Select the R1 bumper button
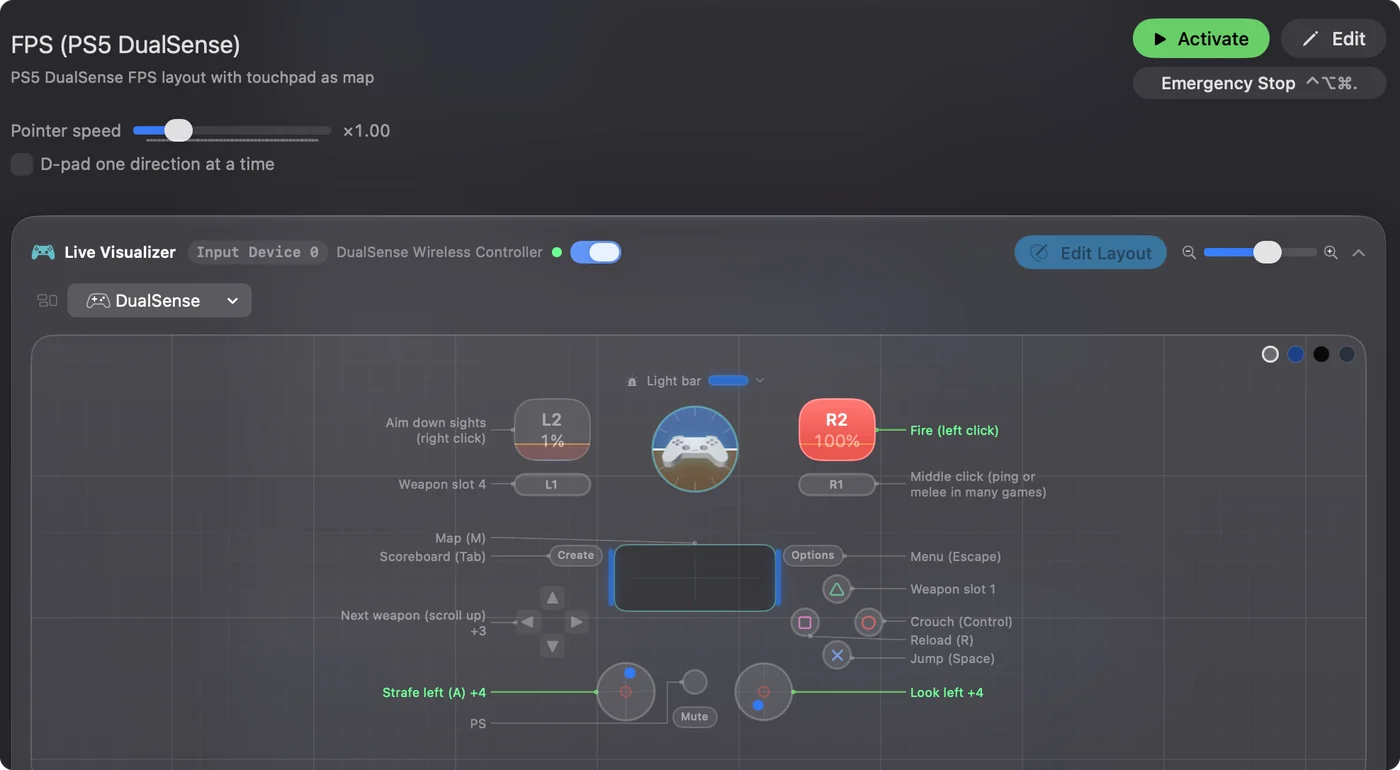 click(x=837, y=484)
